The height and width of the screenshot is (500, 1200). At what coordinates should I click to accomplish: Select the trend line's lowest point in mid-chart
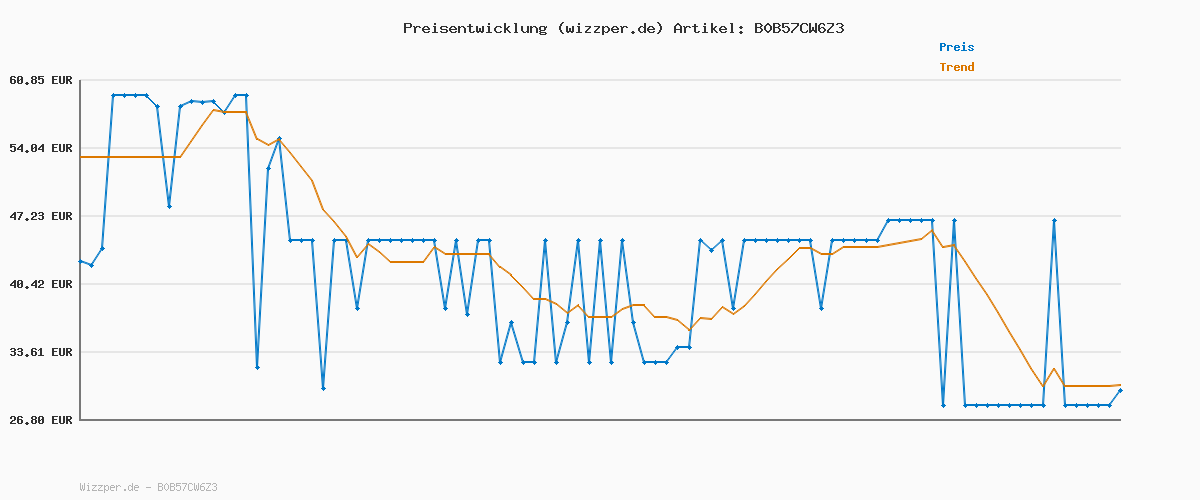688,330
